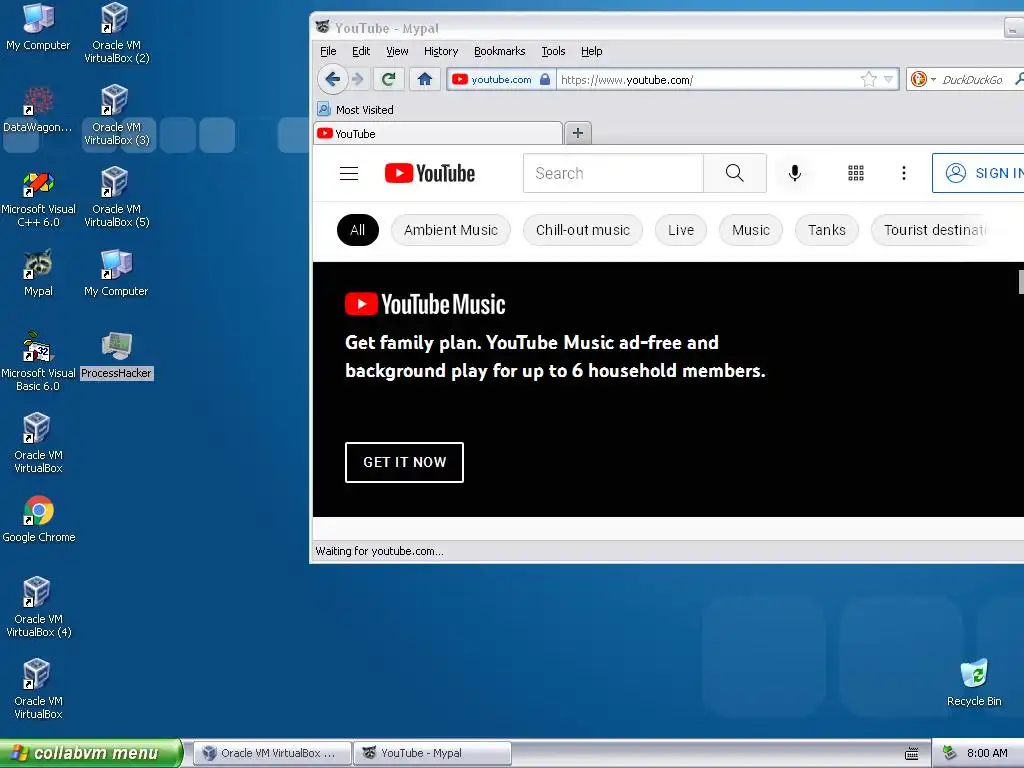Screen dimensions: 1024x768
Task: Select the All filter chip
Action: click(x=357, y=230)
